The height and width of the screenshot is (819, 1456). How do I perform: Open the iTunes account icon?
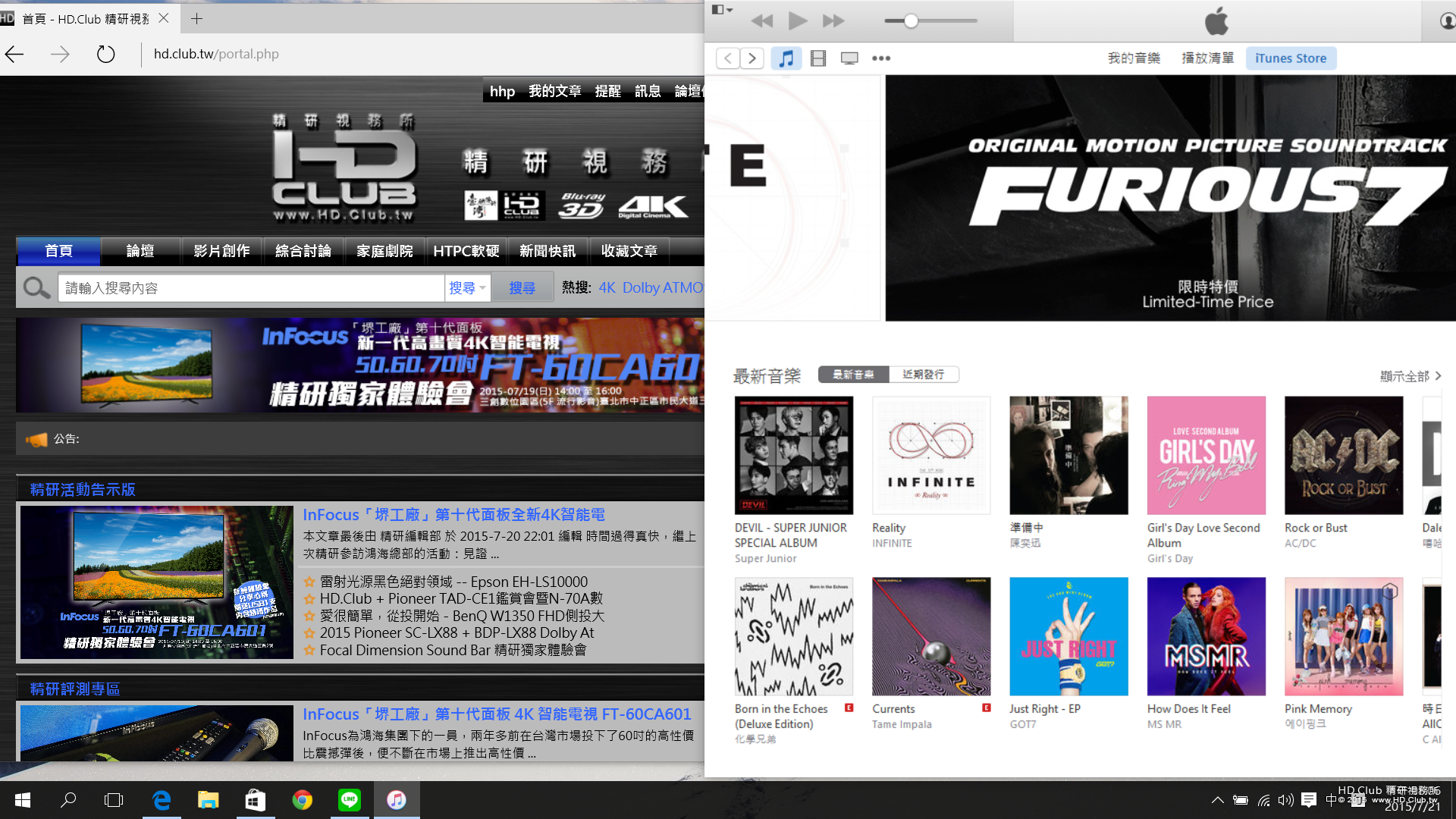pyautogui.click(x=1447, y=21)
